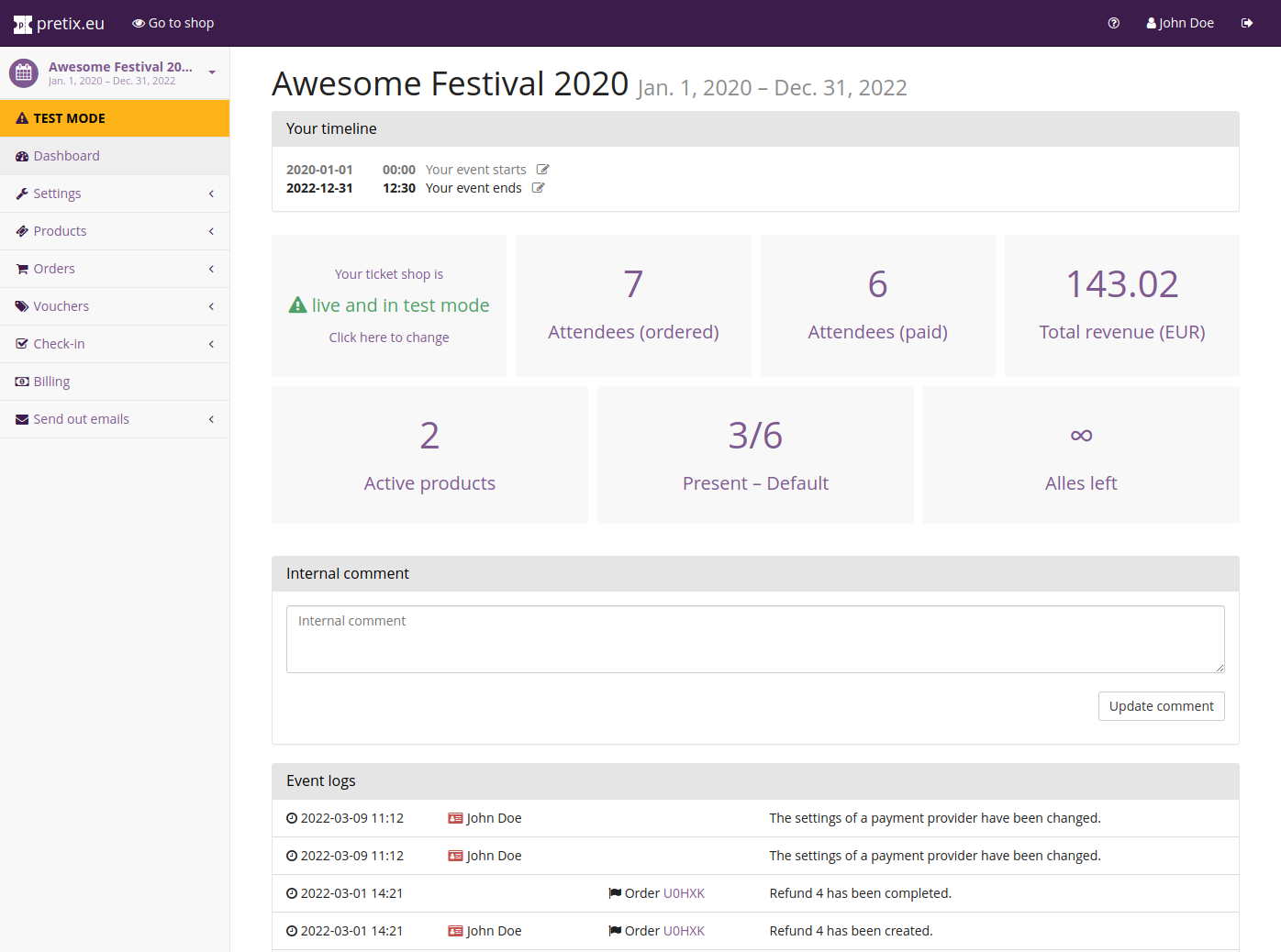Click edit icon next to event ends
The image size is (1281, 952).
click(538, 188)
